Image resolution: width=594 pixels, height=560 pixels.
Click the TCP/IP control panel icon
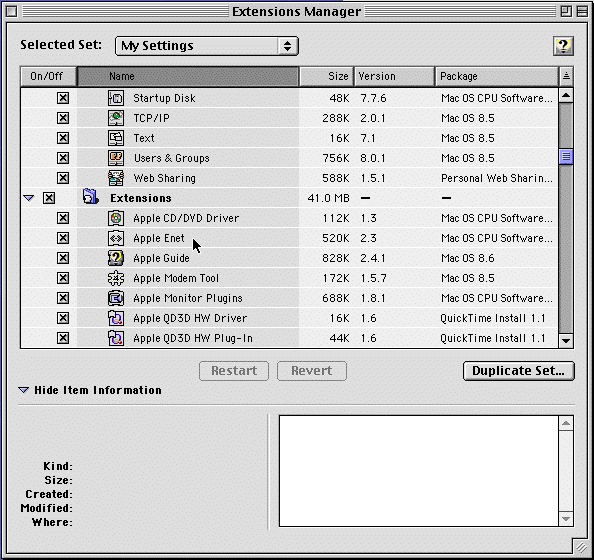coord(116,118)
